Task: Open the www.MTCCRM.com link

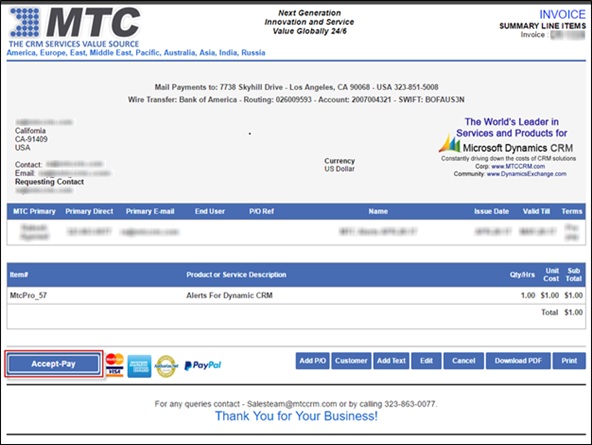Action: click(x=518, y=166)
